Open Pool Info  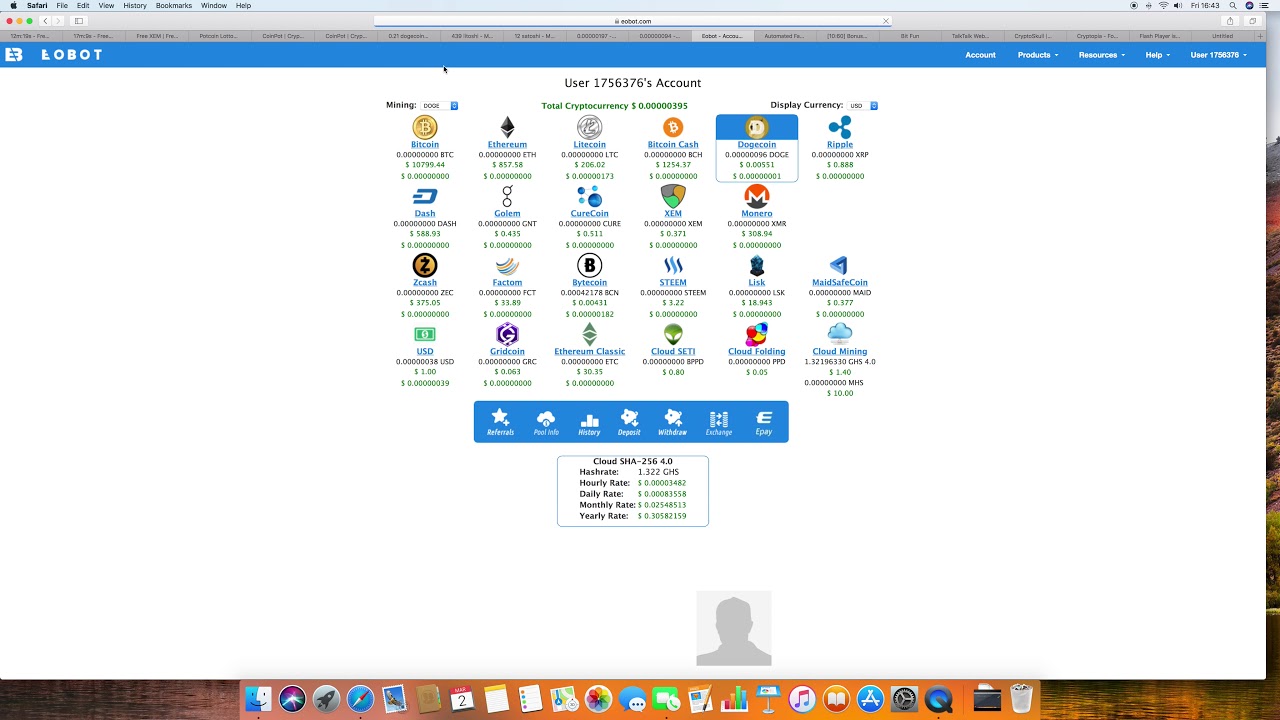tap(546, 422)
